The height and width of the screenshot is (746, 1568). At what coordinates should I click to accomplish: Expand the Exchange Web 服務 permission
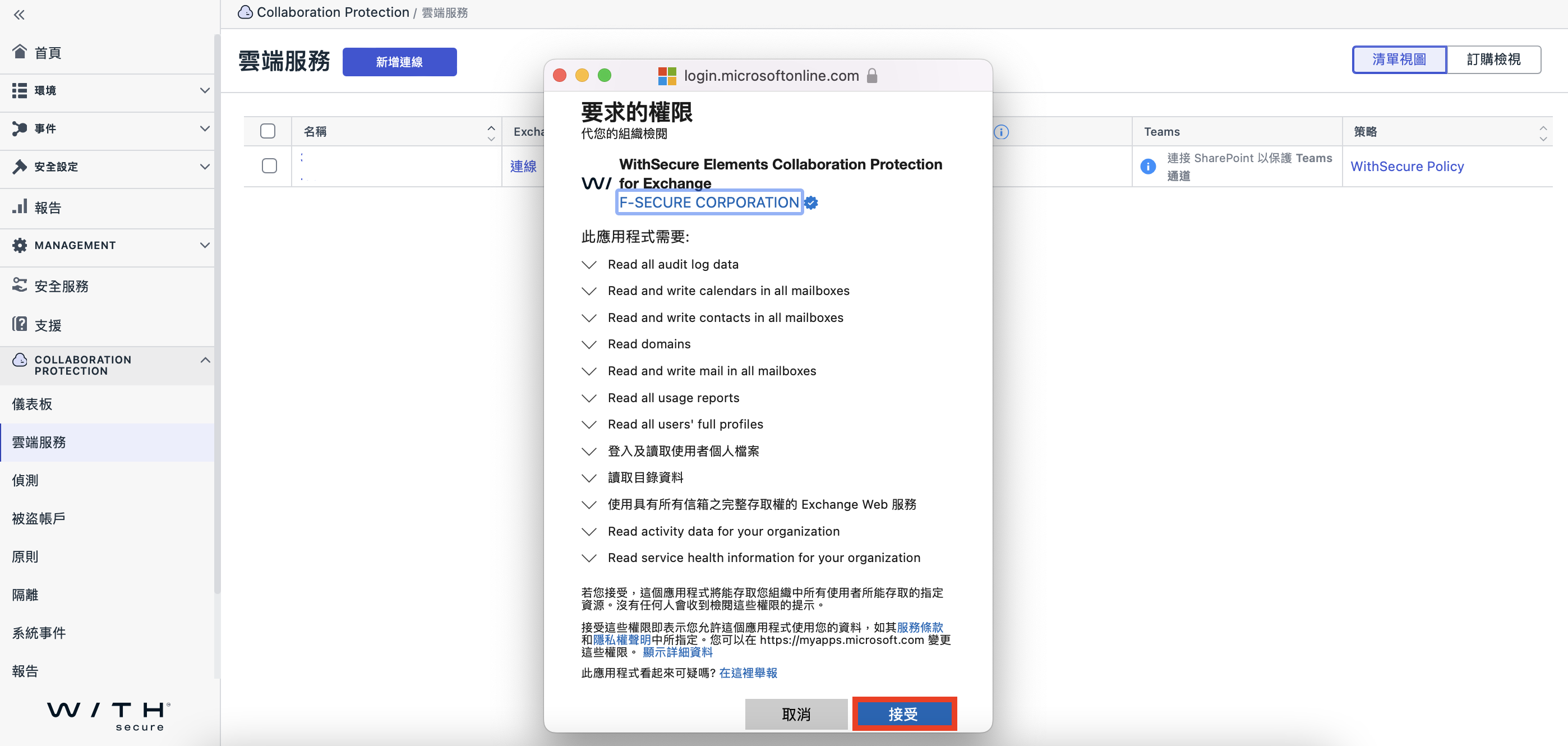pyautogui.click(x=589, y=505)
